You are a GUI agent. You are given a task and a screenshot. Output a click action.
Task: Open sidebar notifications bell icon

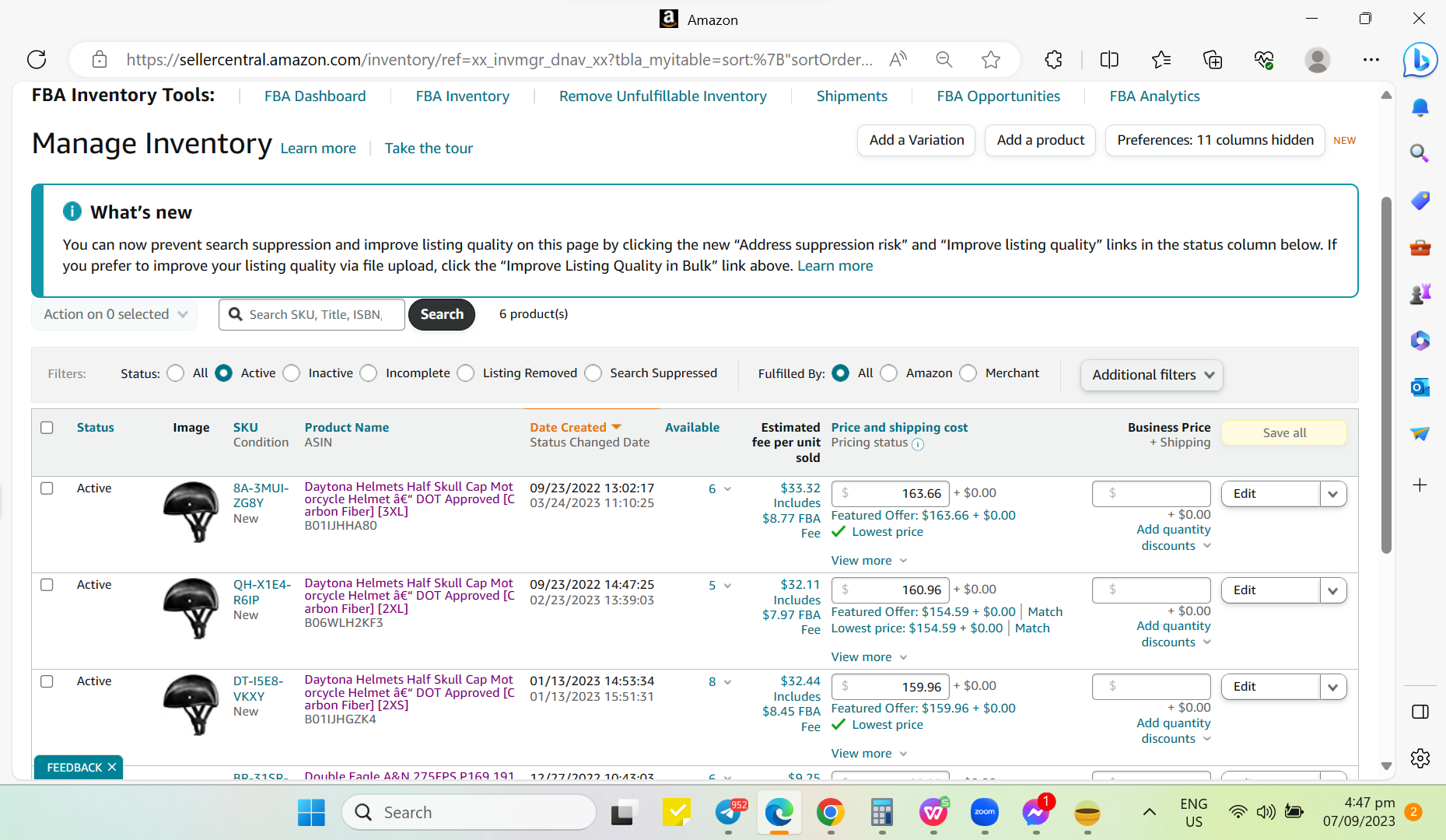[x=1420, y=107]
